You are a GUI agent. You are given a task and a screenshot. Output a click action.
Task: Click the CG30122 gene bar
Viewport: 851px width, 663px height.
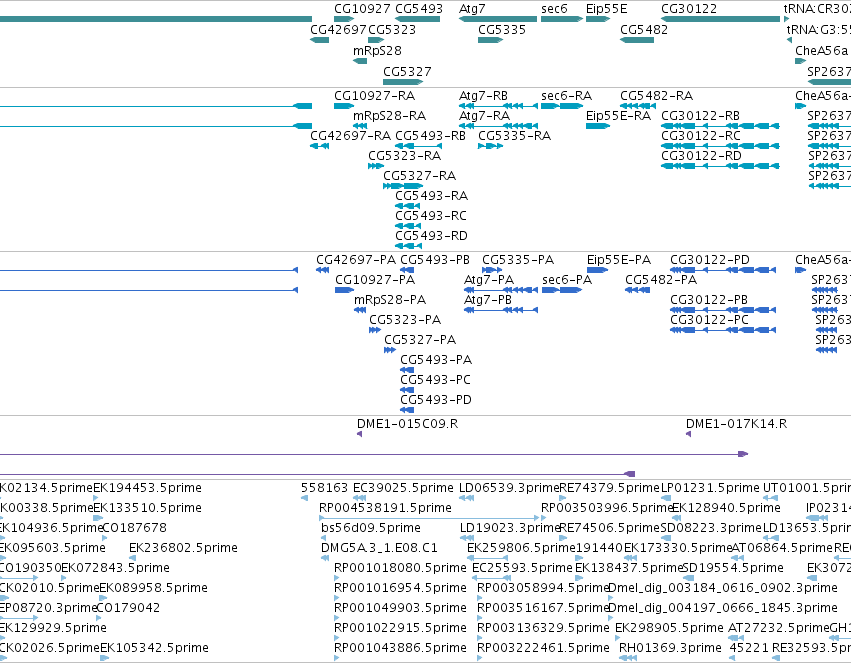tap(720, 19)
